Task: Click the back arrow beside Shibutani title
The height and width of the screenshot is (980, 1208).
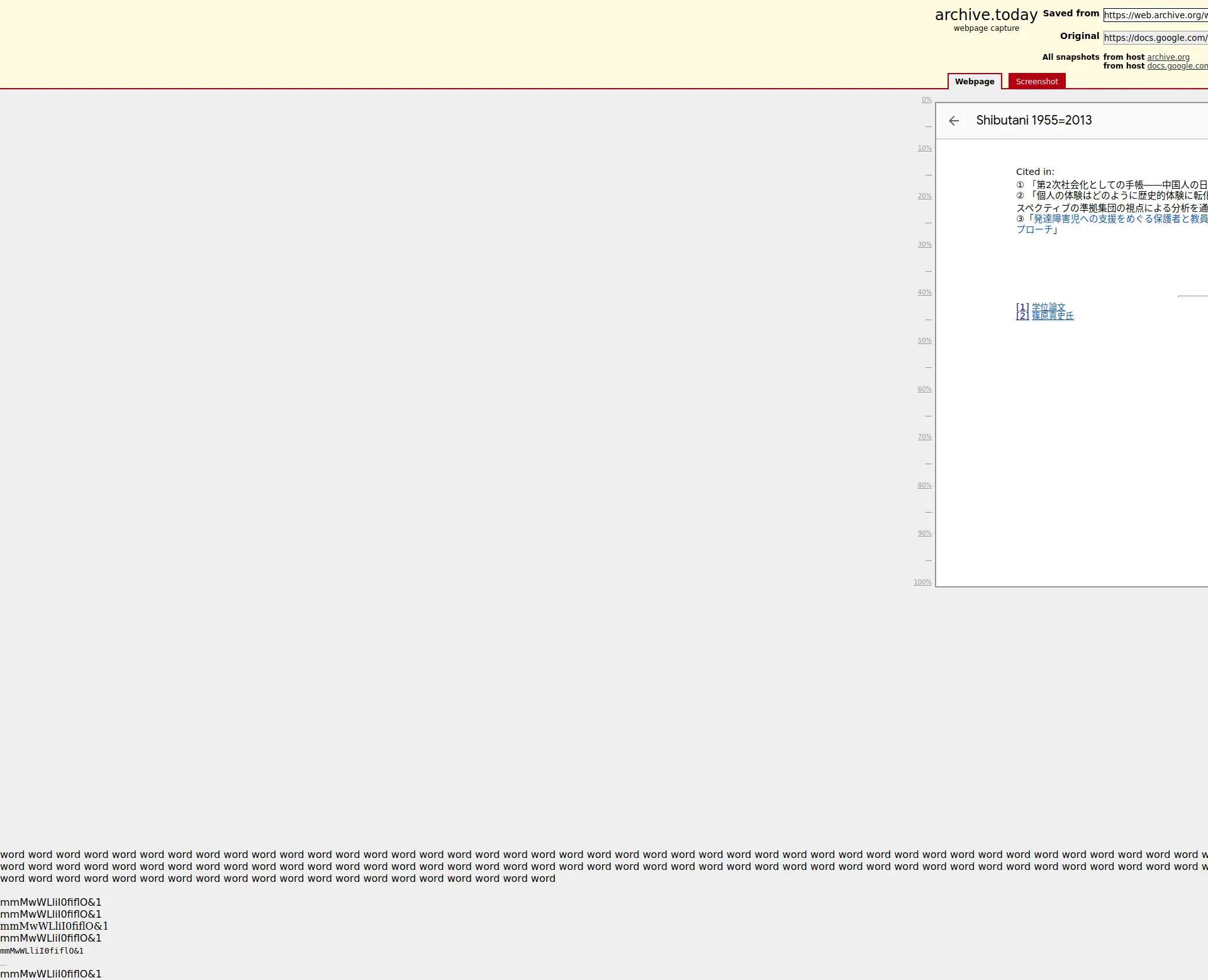Action: 954,121
